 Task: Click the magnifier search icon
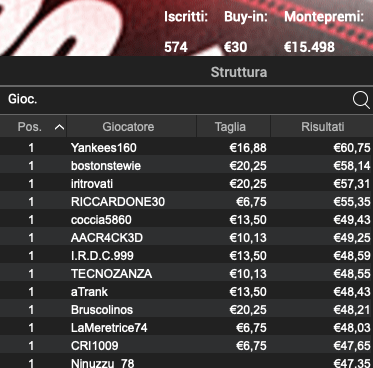pyautogui.click(x=361, y=100)
